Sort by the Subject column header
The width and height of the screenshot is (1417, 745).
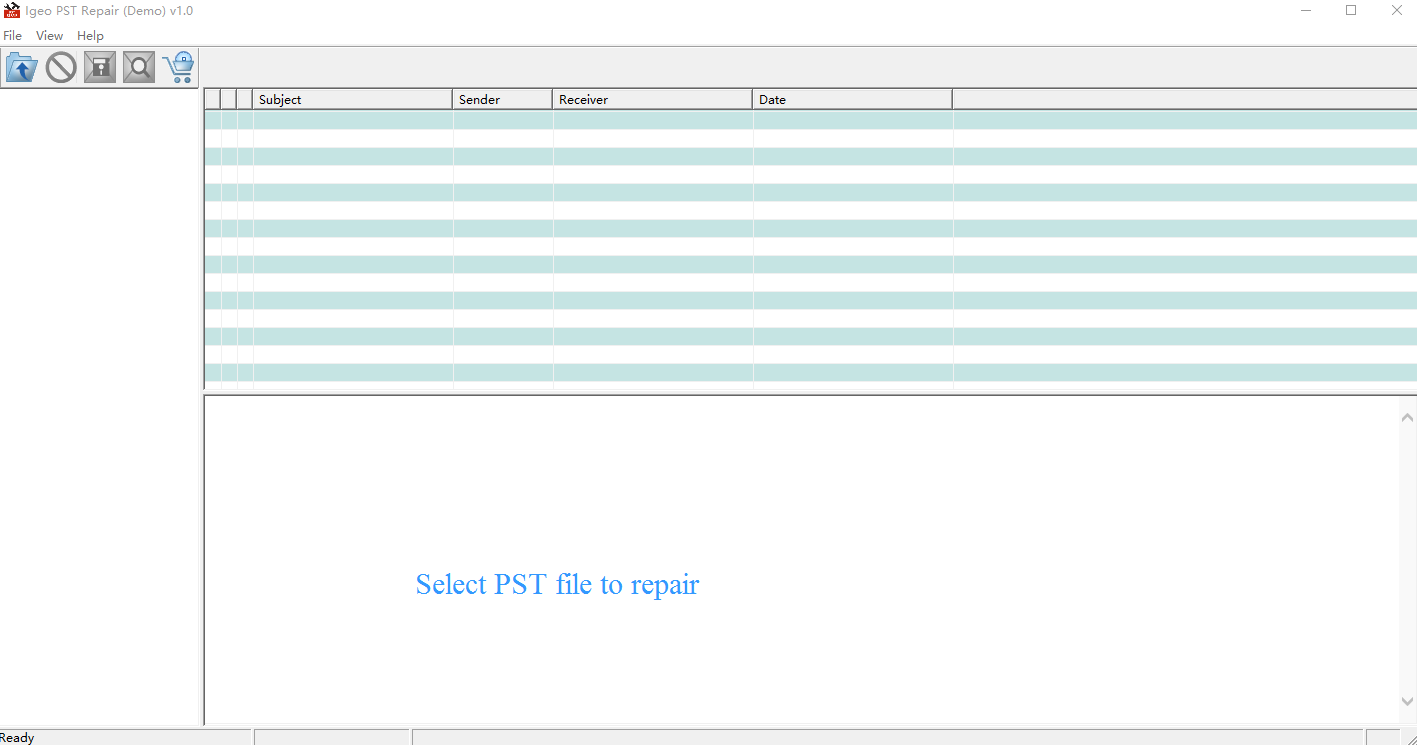(352, 100)
